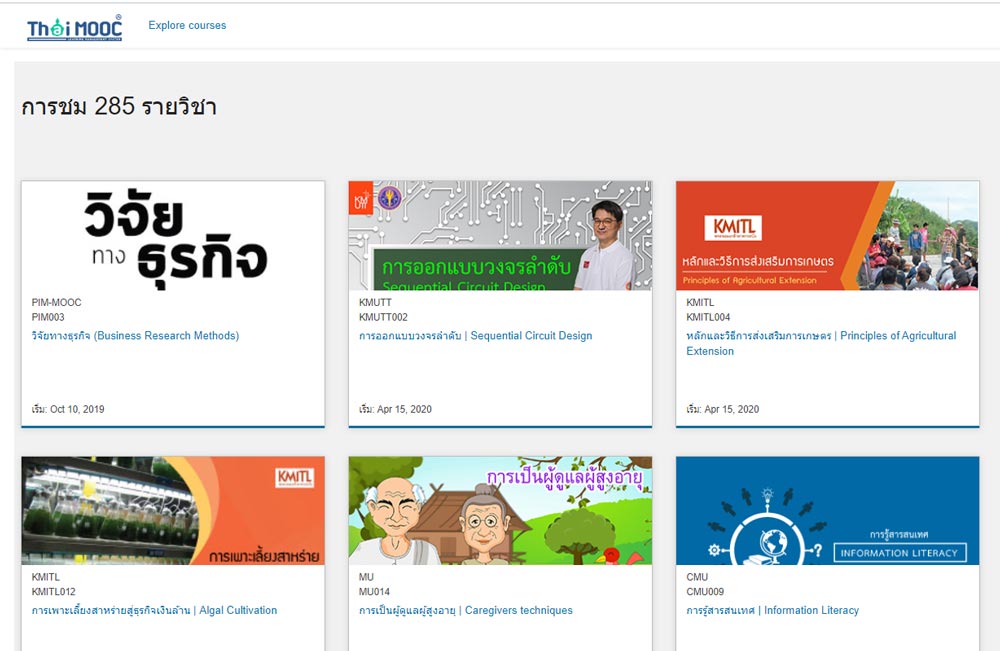
Task: Select the KMUTT002 course code text
Action: pos(383,318)
